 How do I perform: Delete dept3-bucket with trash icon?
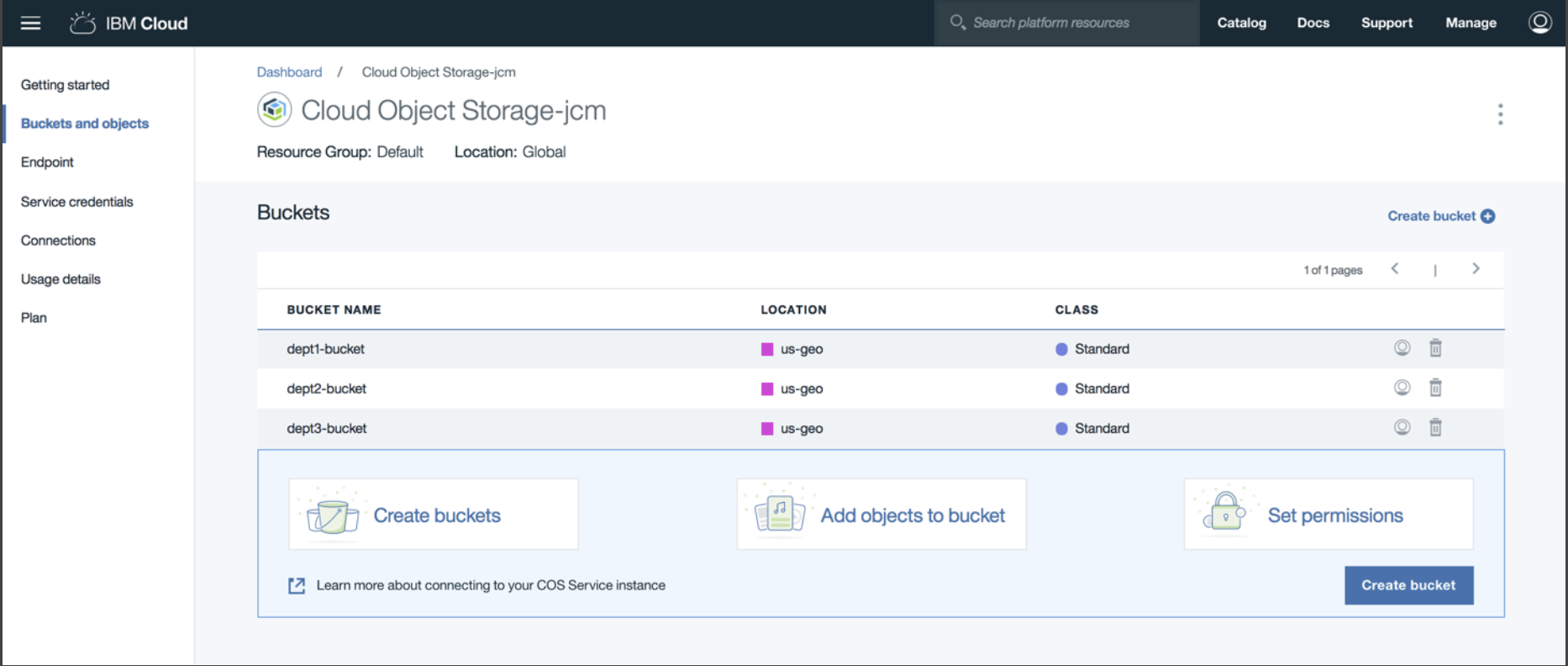(1435, 427)
